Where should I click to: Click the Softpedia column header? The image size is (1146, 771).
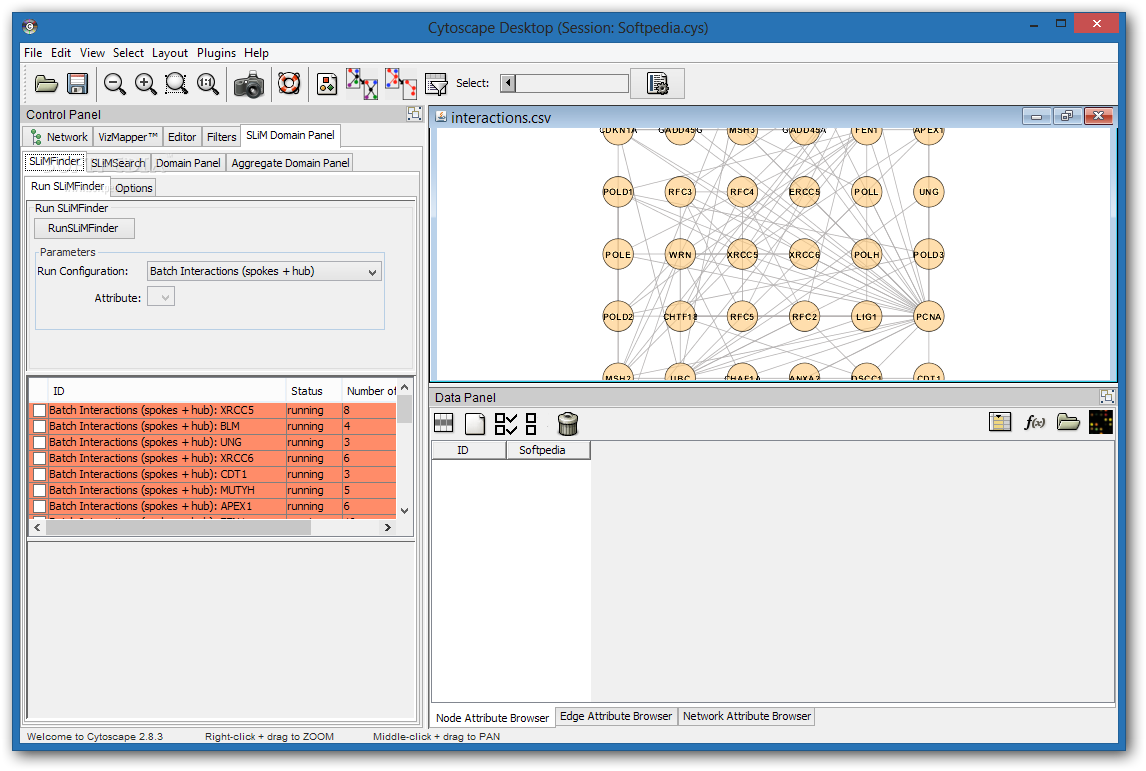(548, 450)
